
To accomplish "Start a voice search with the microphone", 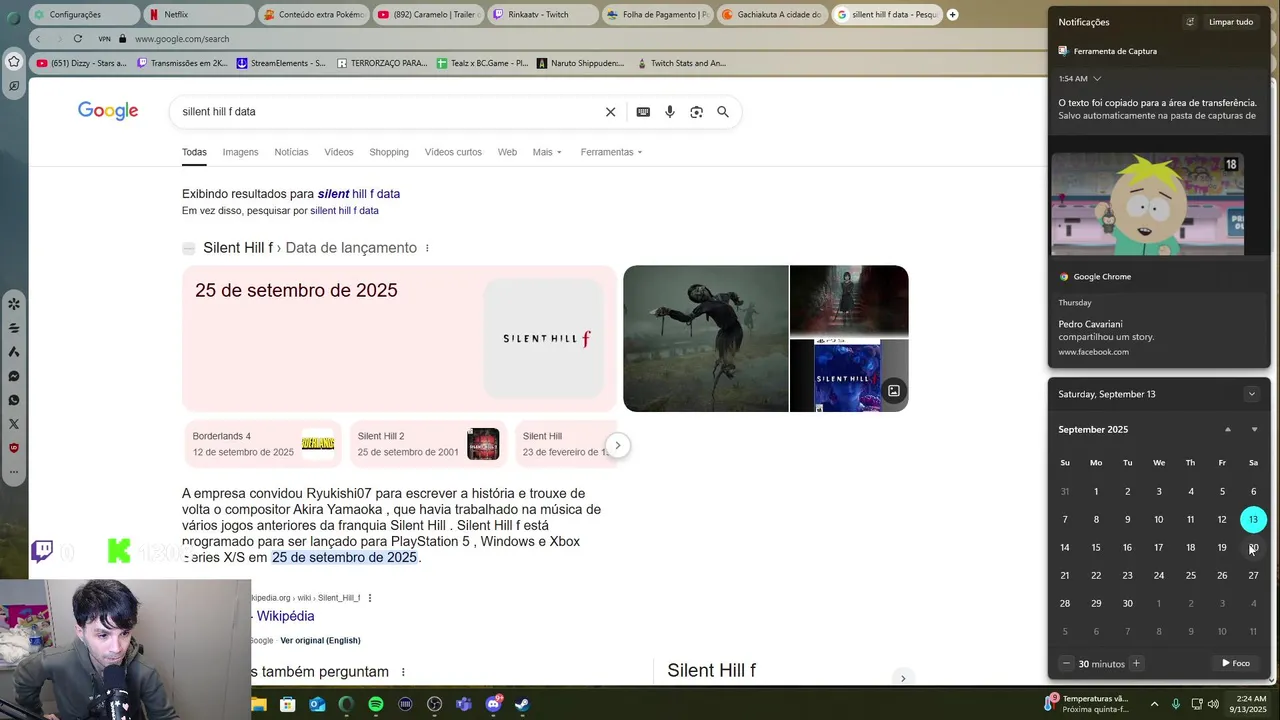I will (670, 112).
